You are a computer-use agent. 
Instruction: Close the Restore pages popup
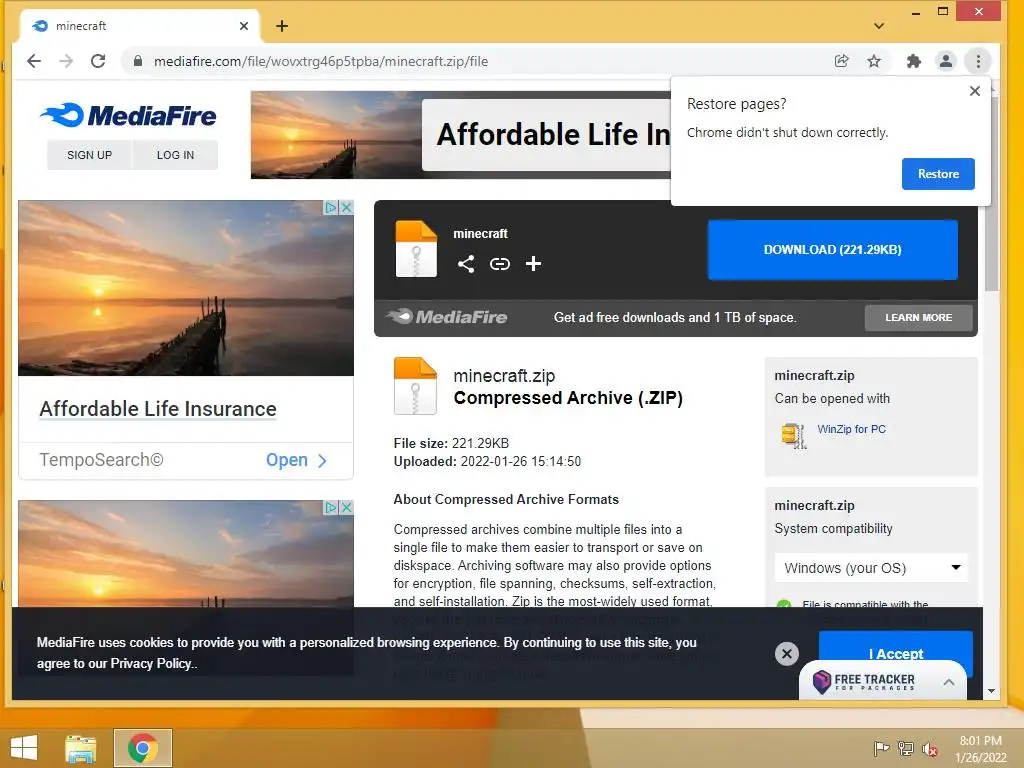tap(974, 91)
